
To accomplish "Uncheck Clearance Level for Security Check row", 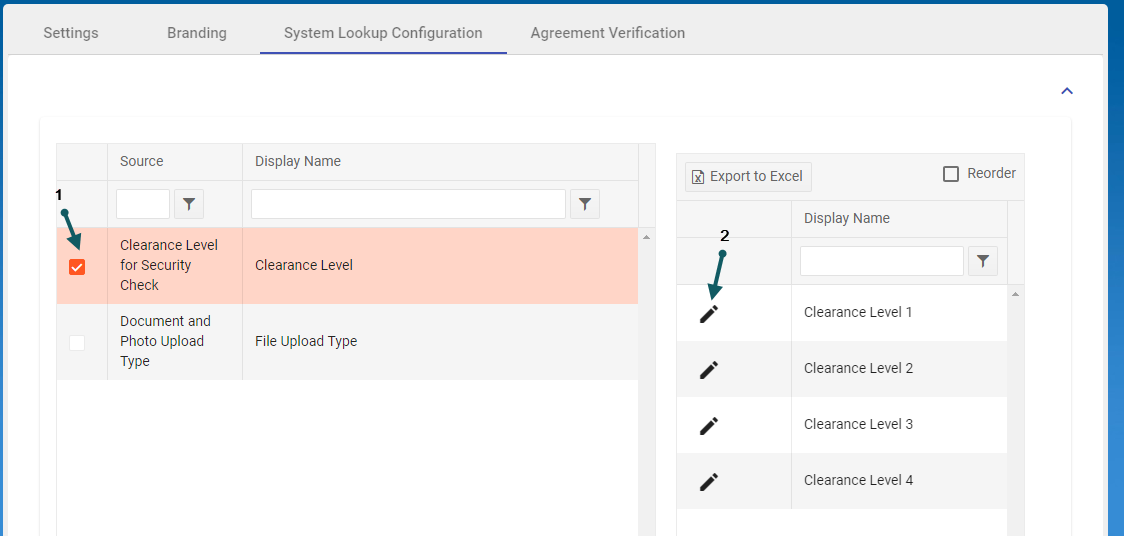I will click(77, 266).
